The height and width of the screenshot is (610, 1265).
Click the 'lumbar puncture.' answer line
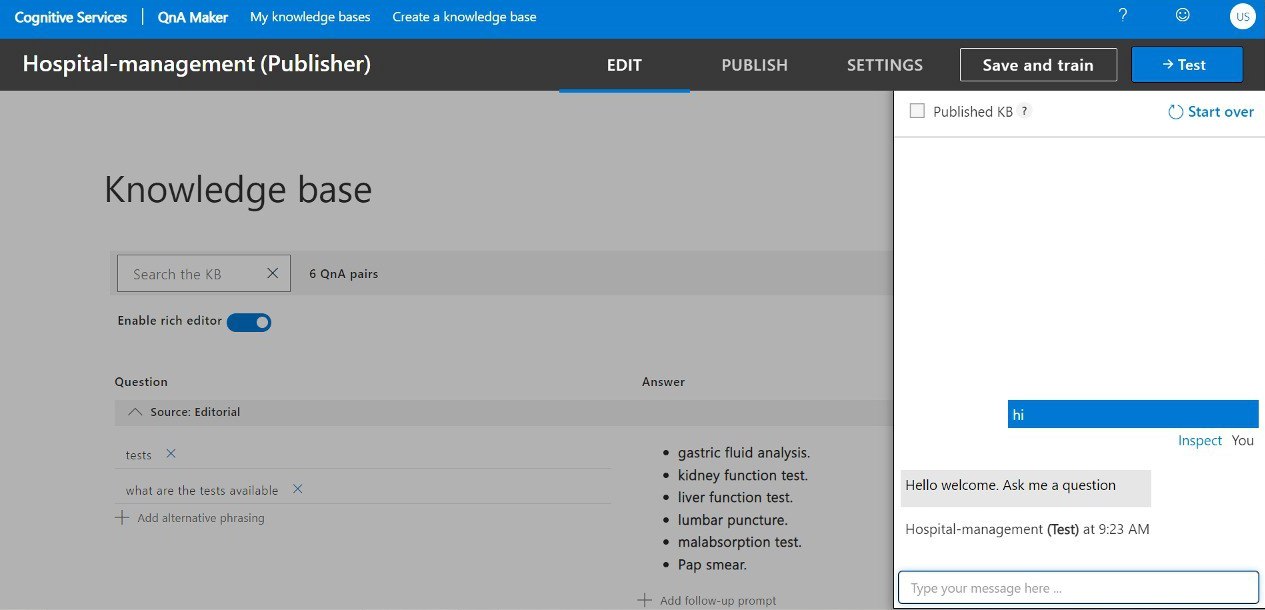click(733, 520)
